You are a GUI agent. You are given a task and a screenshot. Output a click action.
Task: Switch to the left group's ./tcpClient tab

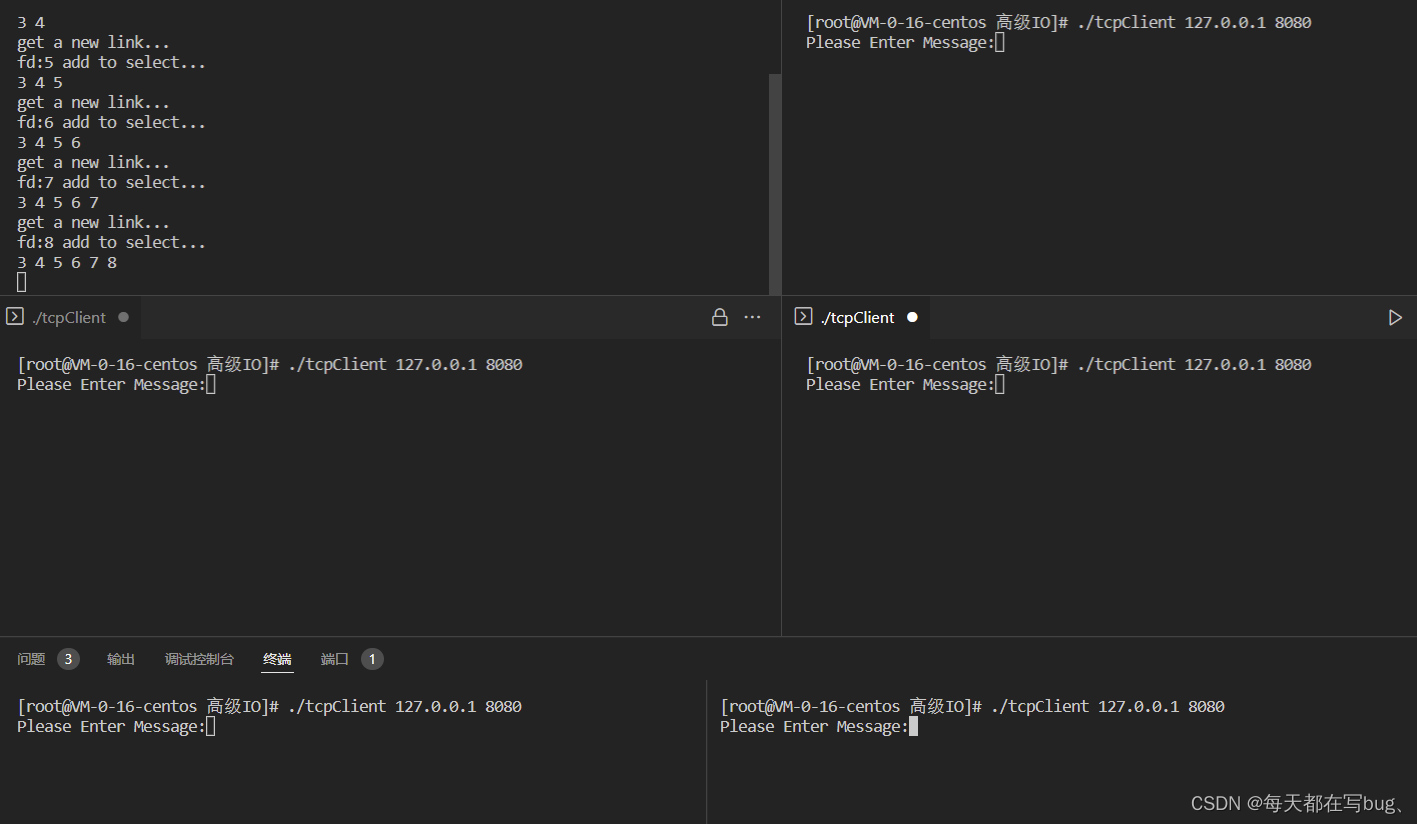coord(70,317)
